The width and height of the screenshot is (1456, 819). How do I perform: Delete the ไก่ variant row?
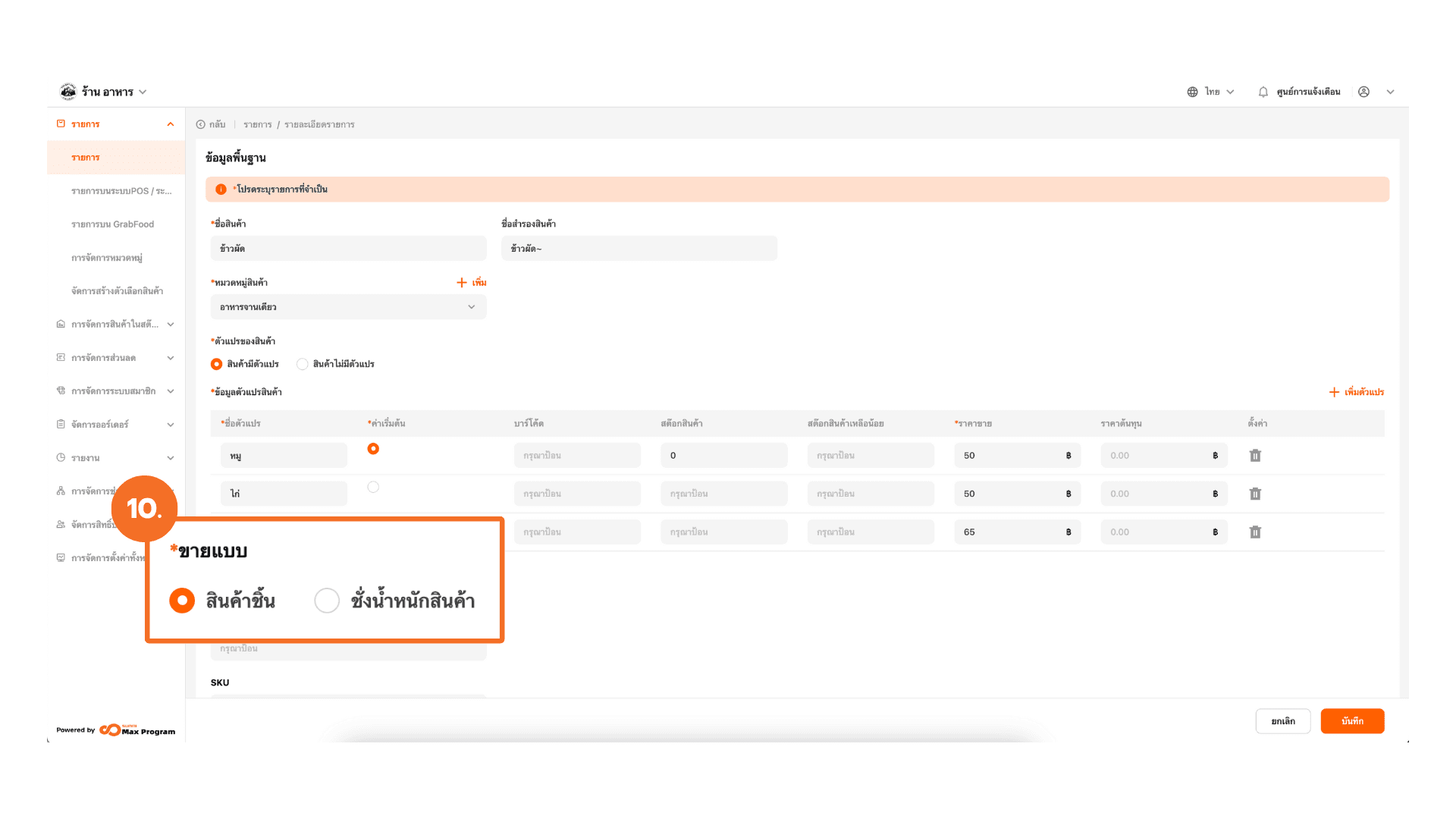coord(1255,494)
